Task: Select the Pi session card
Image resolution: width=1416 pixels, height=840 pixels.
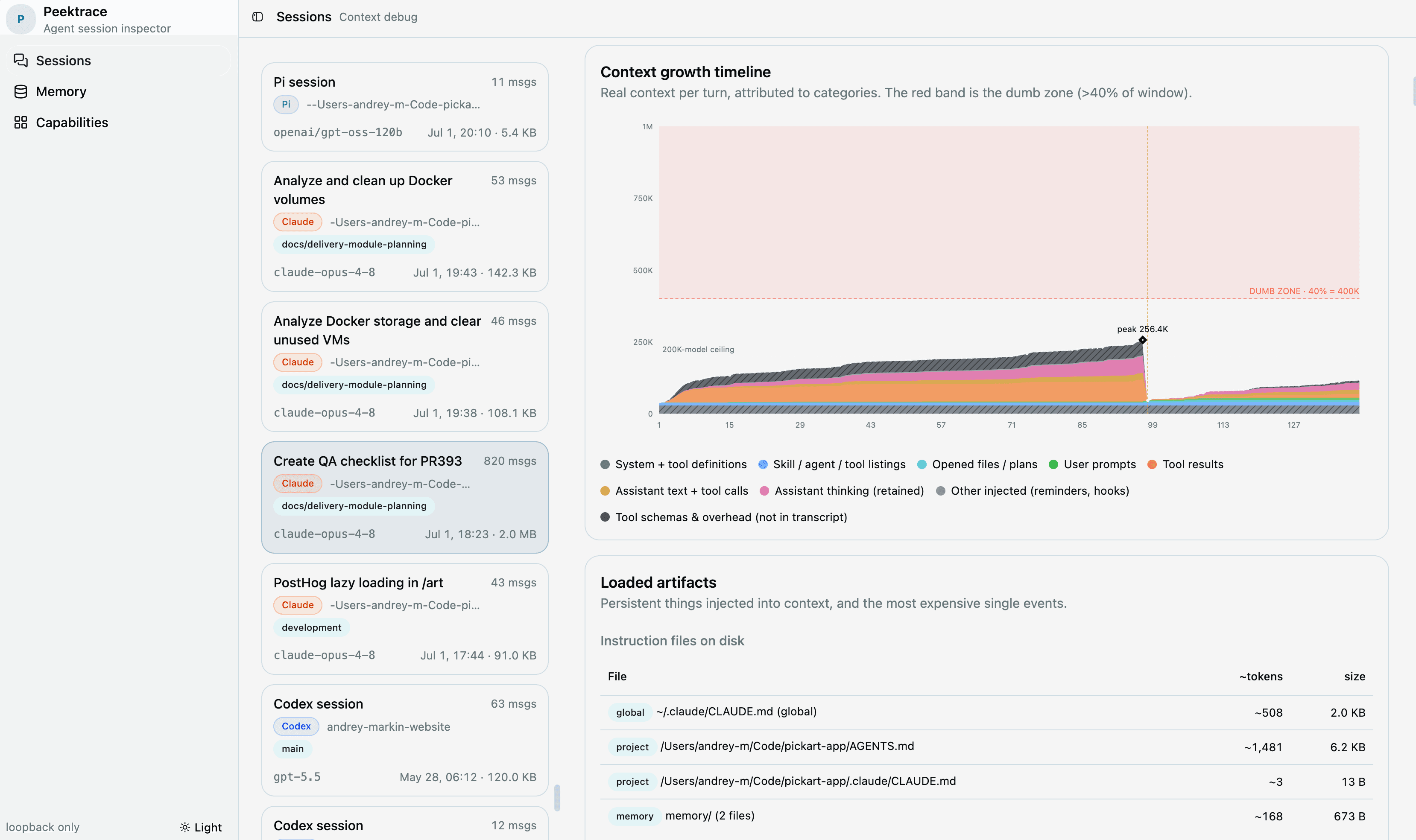Action: (x=405, y=107)
